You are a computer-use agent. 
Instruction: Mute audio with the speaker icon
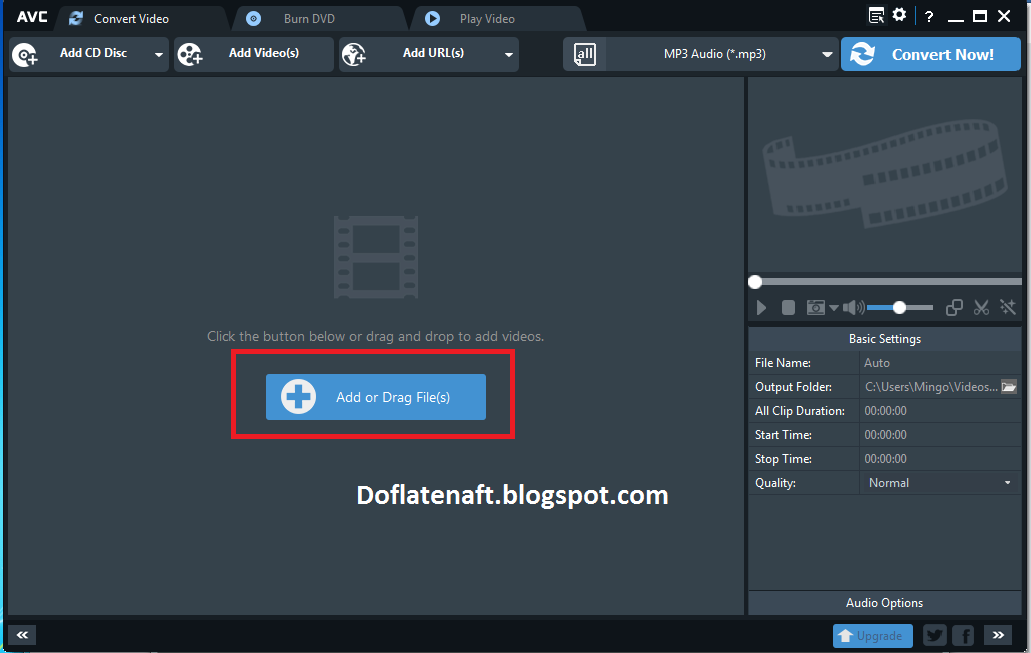(853, 308)
